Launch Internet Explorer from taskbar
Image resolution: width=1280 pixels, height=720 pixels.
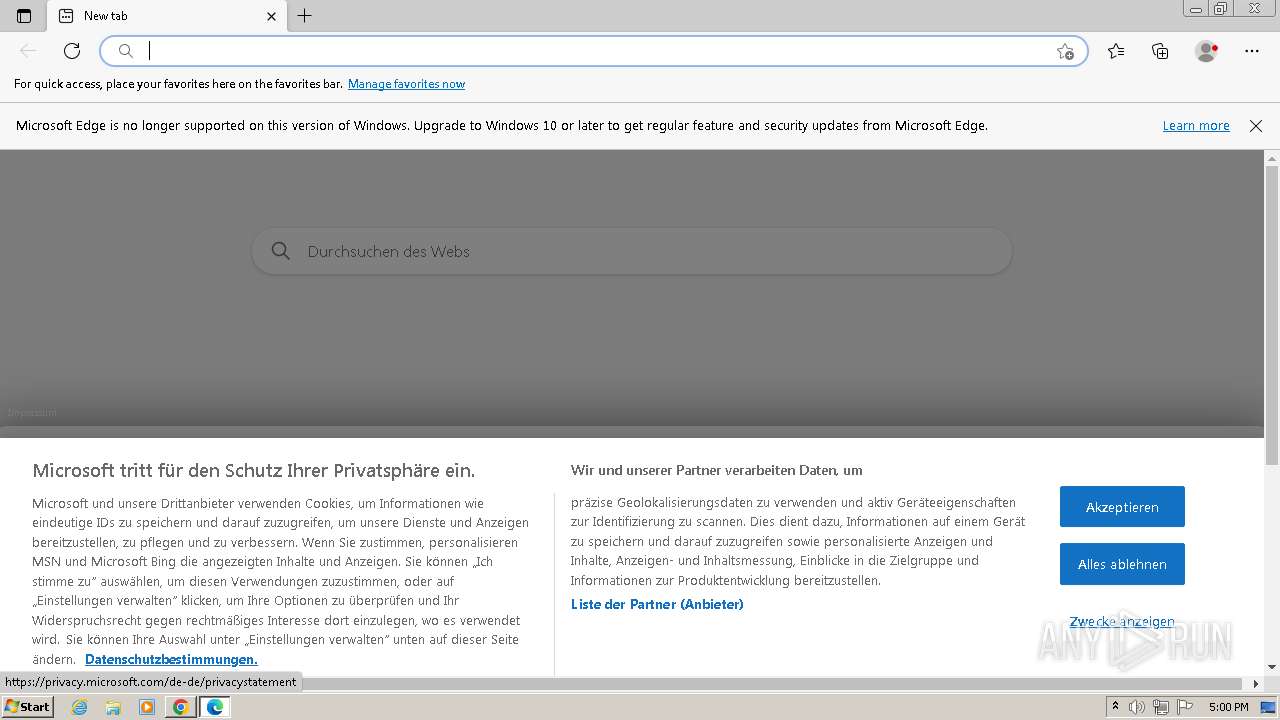click(80, 707)
